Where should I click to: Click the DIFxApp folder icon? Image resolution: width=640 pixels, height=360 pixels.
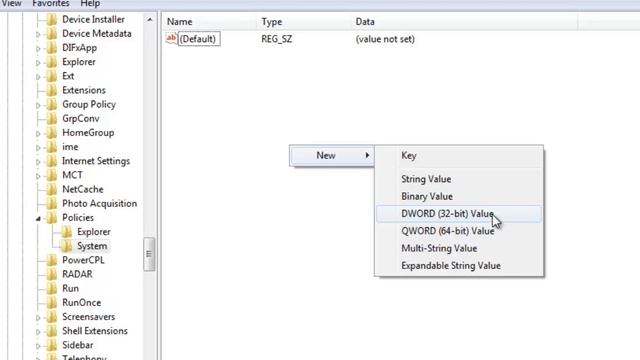[x=52, y=48]
